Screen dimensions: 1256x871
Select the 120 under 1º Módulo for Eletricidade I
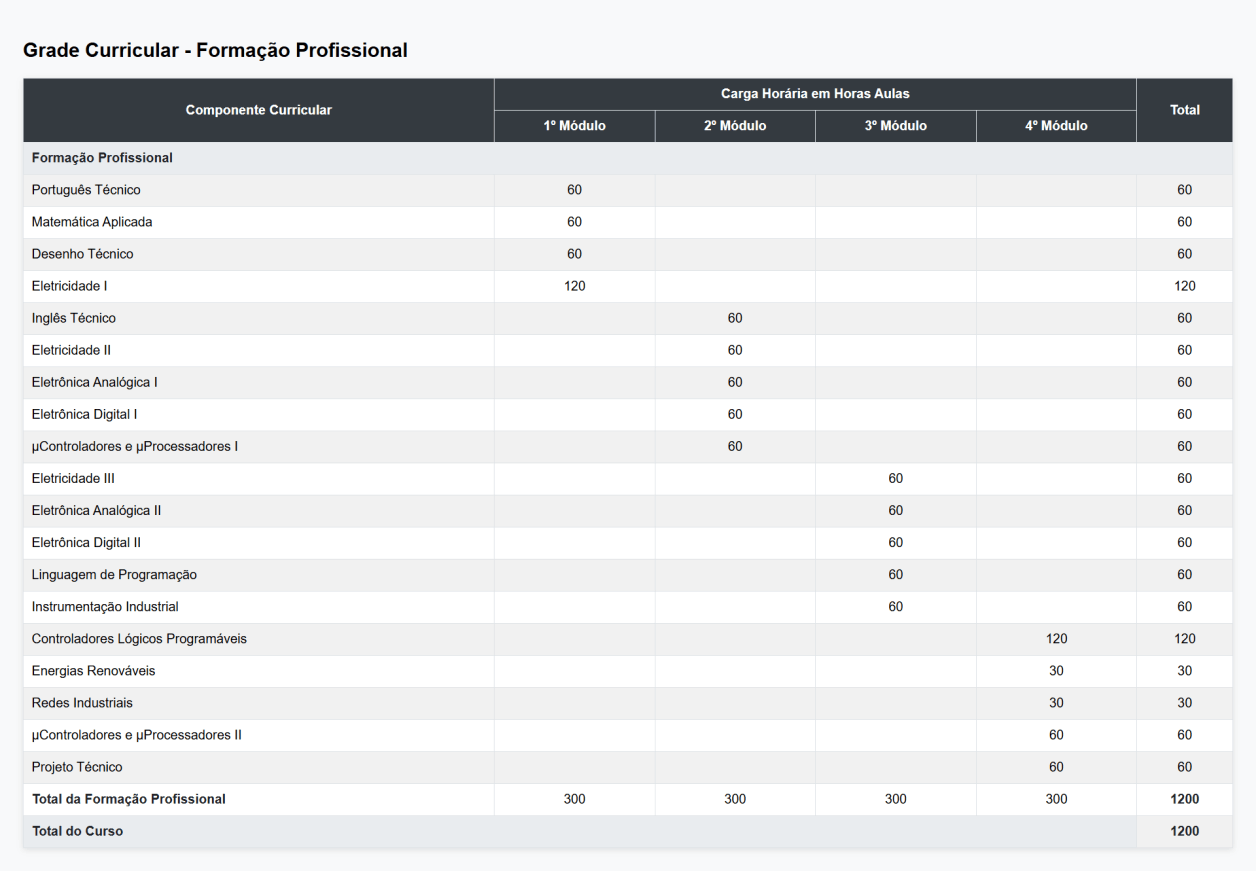coord(575,286)
